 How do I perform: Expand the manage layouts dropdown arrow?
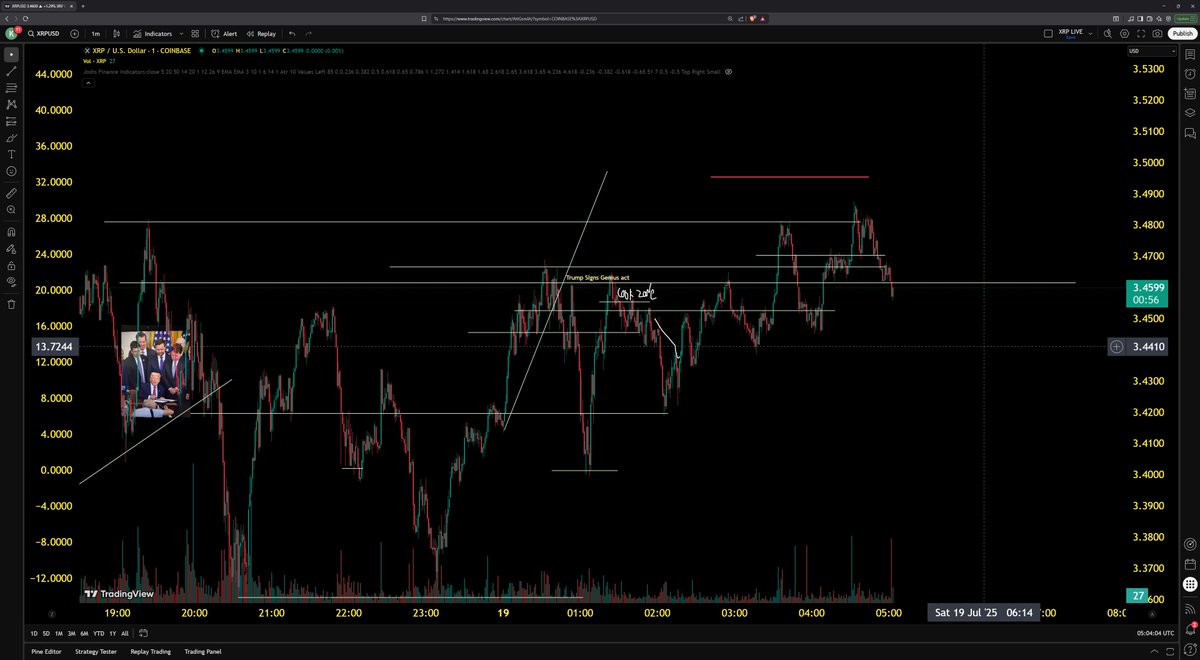[1090, 34]
